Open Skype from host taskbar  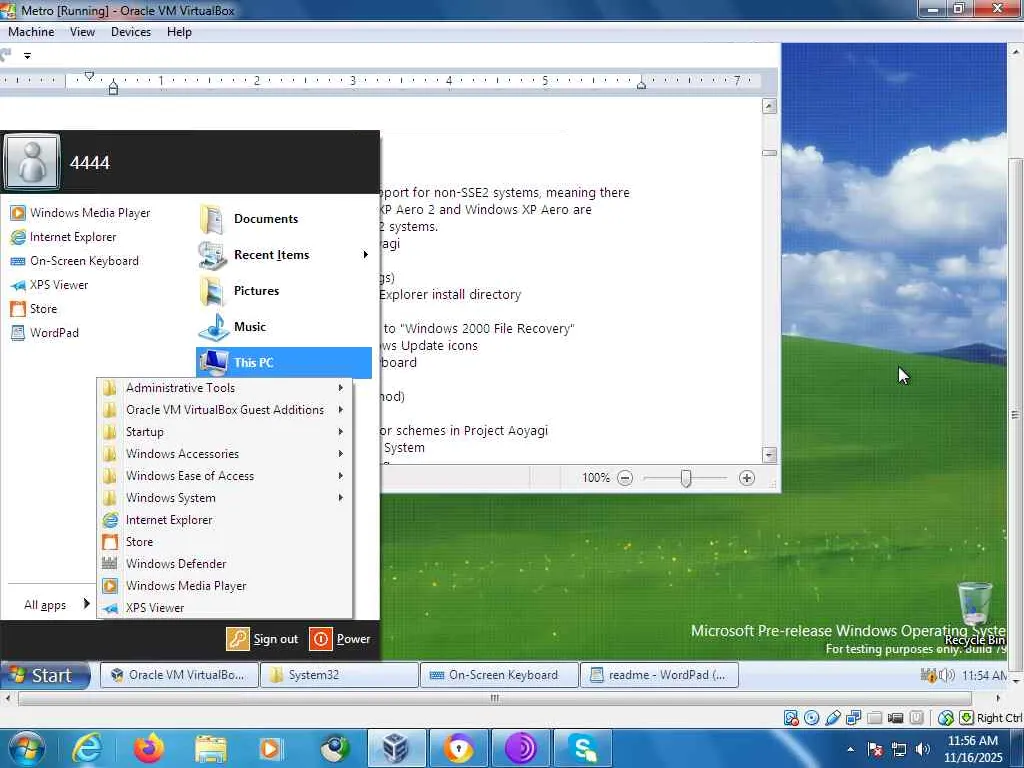point(583,748)
